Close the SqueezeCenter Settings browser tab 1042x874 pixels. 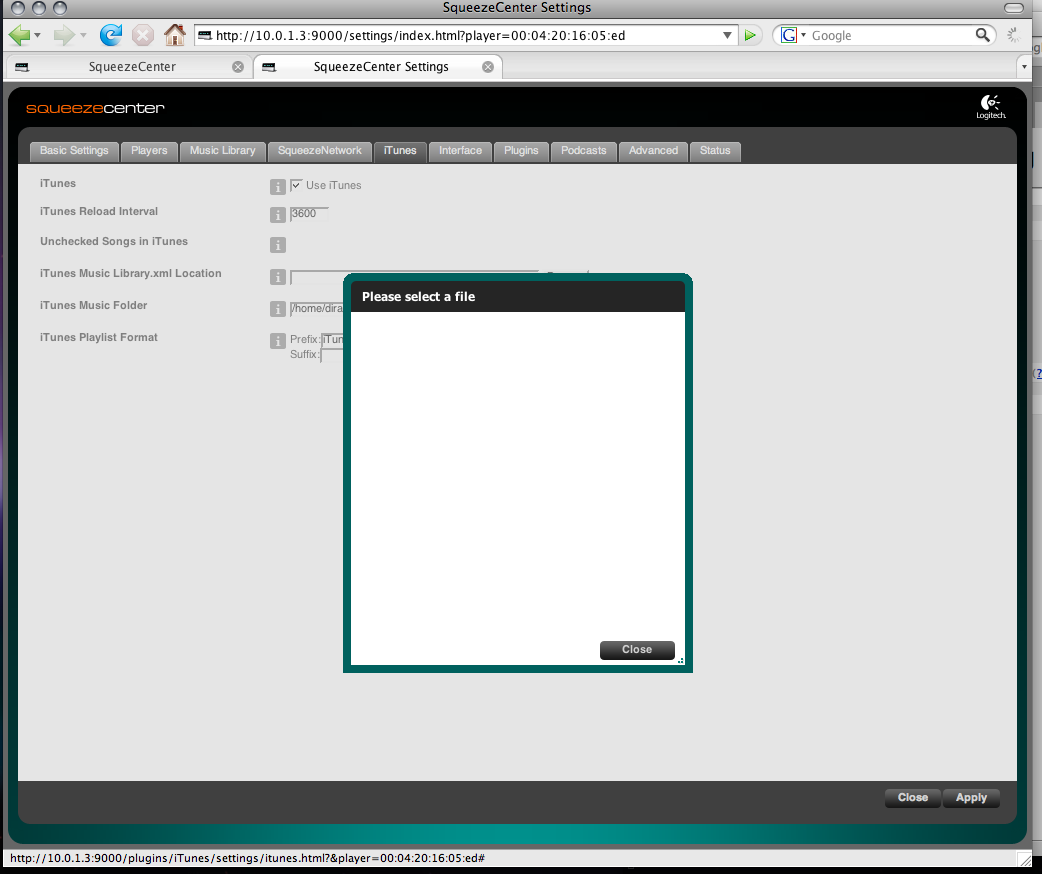488,67
